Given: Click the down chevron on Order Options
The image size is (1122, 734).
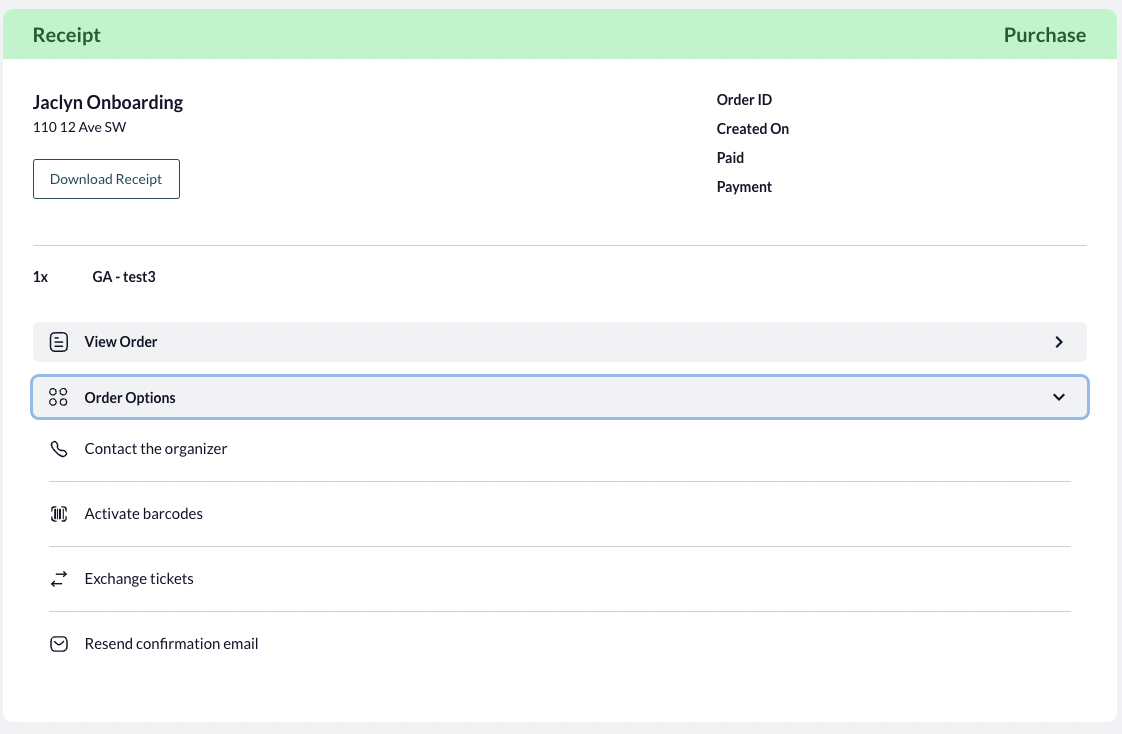Looking at the screenshot, I should (1059, 397).
